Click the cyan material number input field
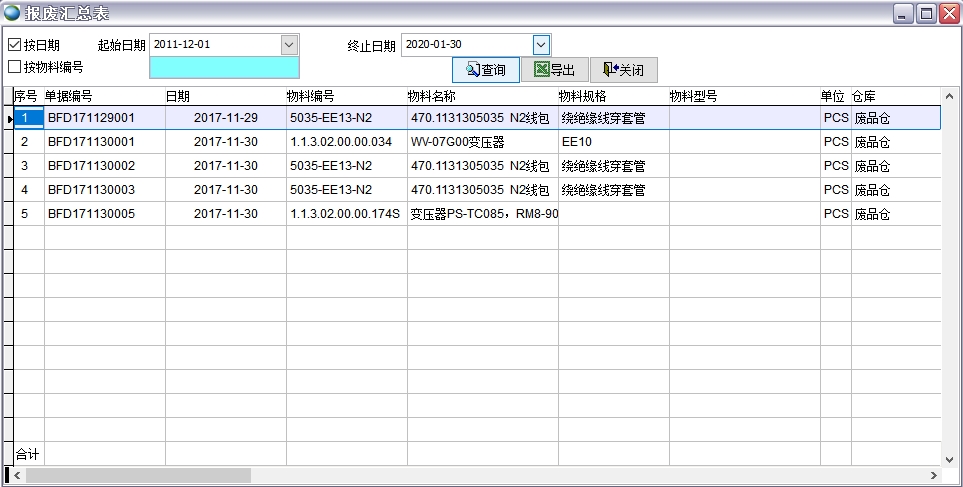 [224, 67]
